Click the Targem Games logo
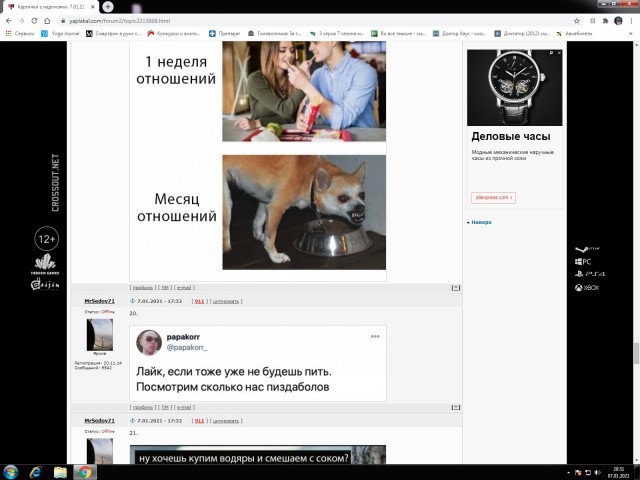 tap(45, 264)
